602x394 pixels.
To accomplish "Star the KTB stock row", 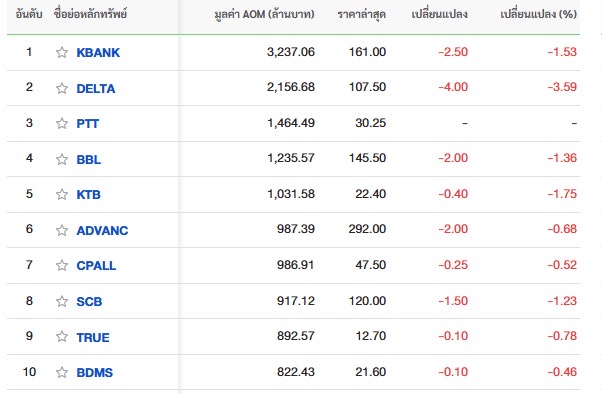I will (62, 194).
